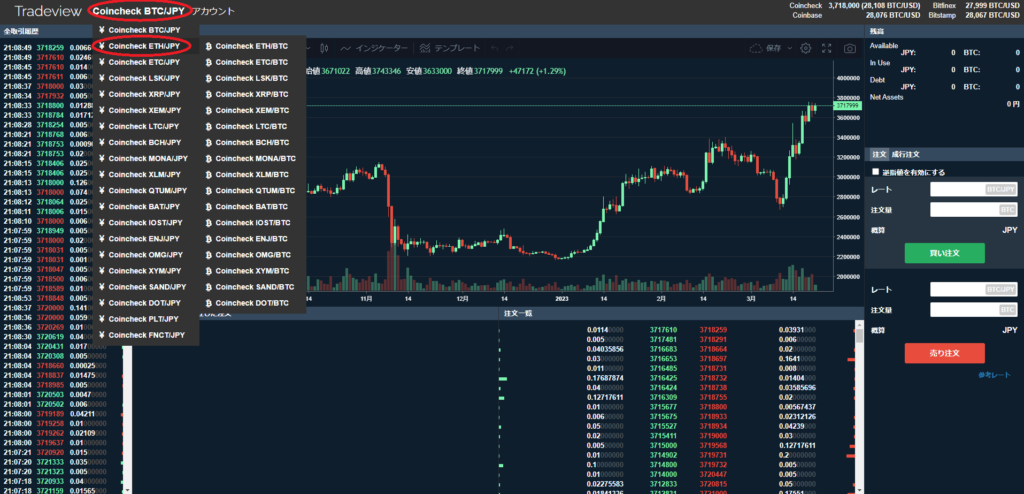Image resolution: width=1024 pixels, height=494 pixels.
Task: Click the chart undo arrow
Action: [495, 48]
